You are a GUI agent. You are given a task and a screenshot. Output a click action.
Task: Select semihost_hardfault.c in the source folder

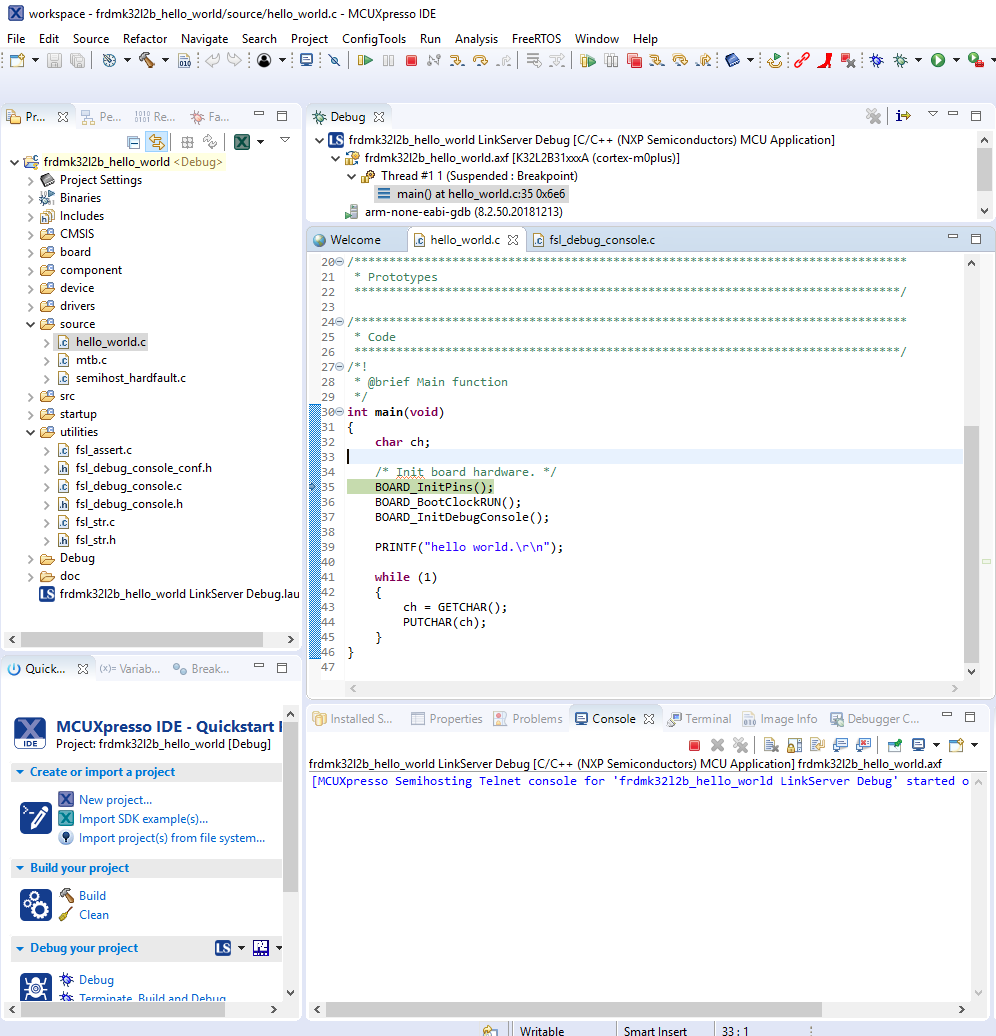coord(130,378)
